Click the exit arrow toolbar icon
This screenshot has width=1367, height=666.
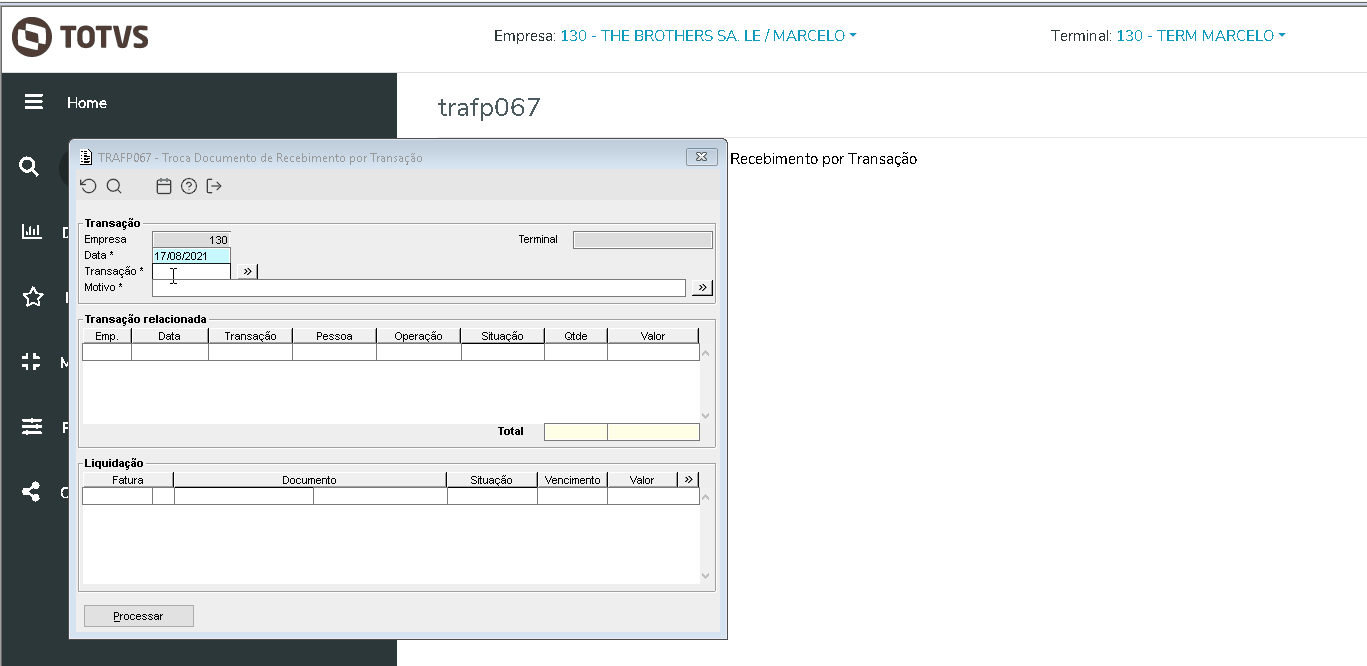[x=214, y=186]
